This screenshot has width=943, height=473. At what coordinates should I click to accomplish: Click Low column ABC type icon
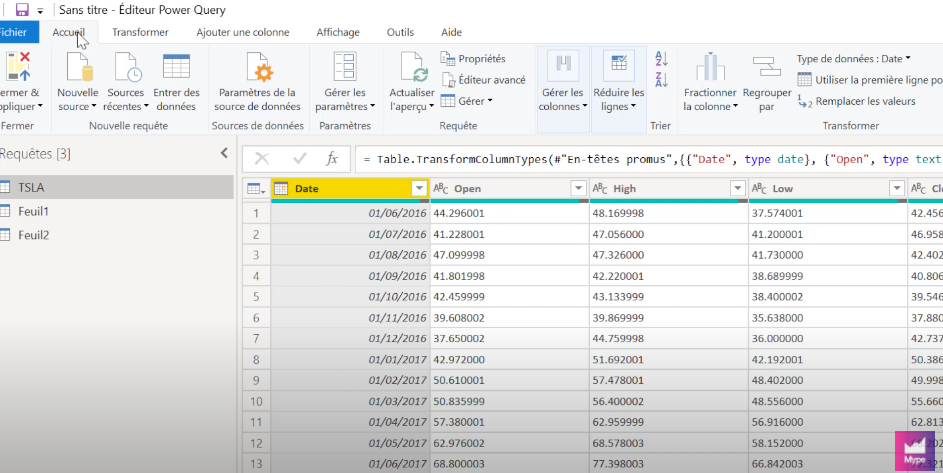760,189
